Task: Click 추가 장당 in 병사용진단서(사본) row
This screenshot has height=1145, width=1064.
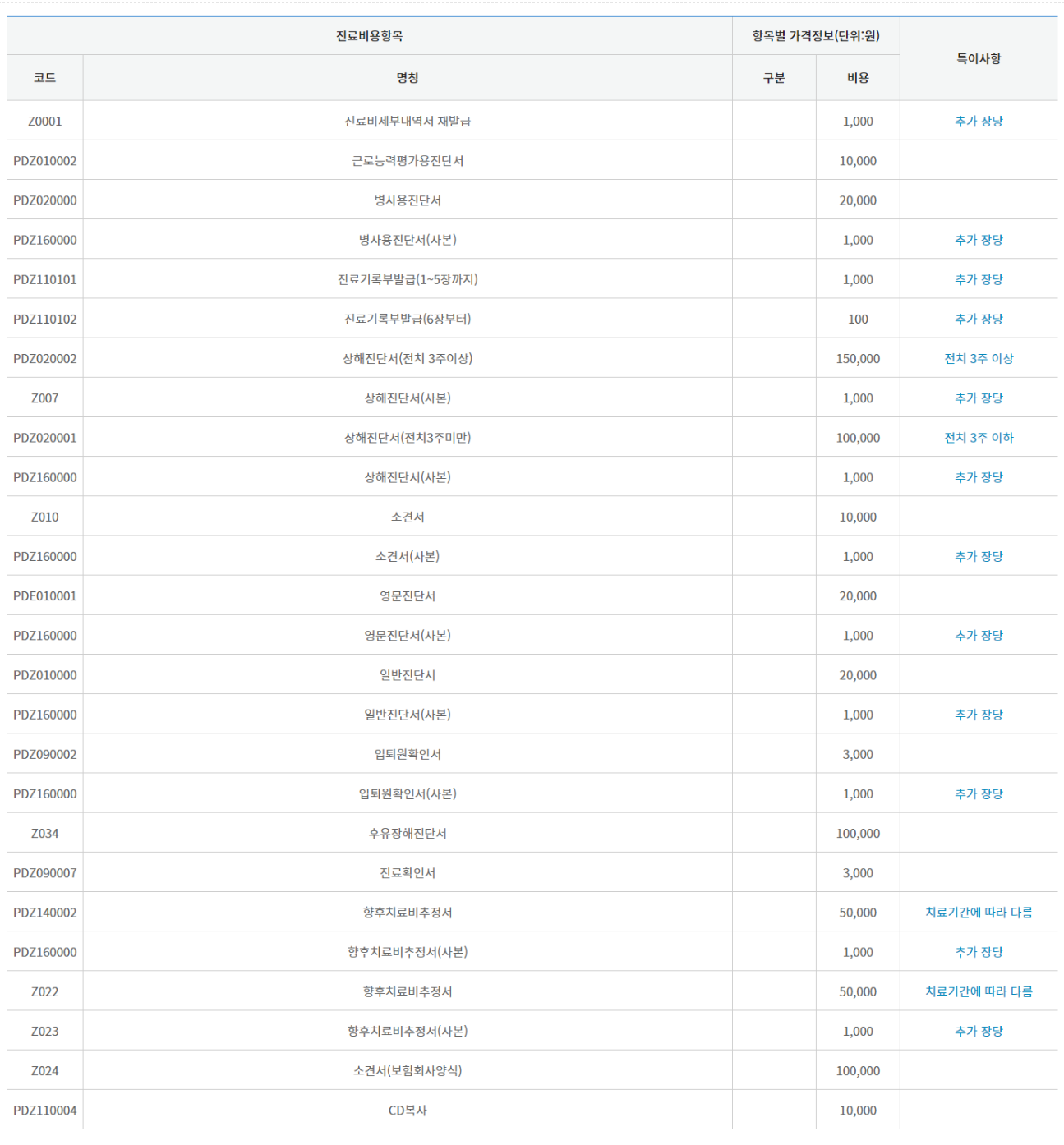Action: (979, 240)
